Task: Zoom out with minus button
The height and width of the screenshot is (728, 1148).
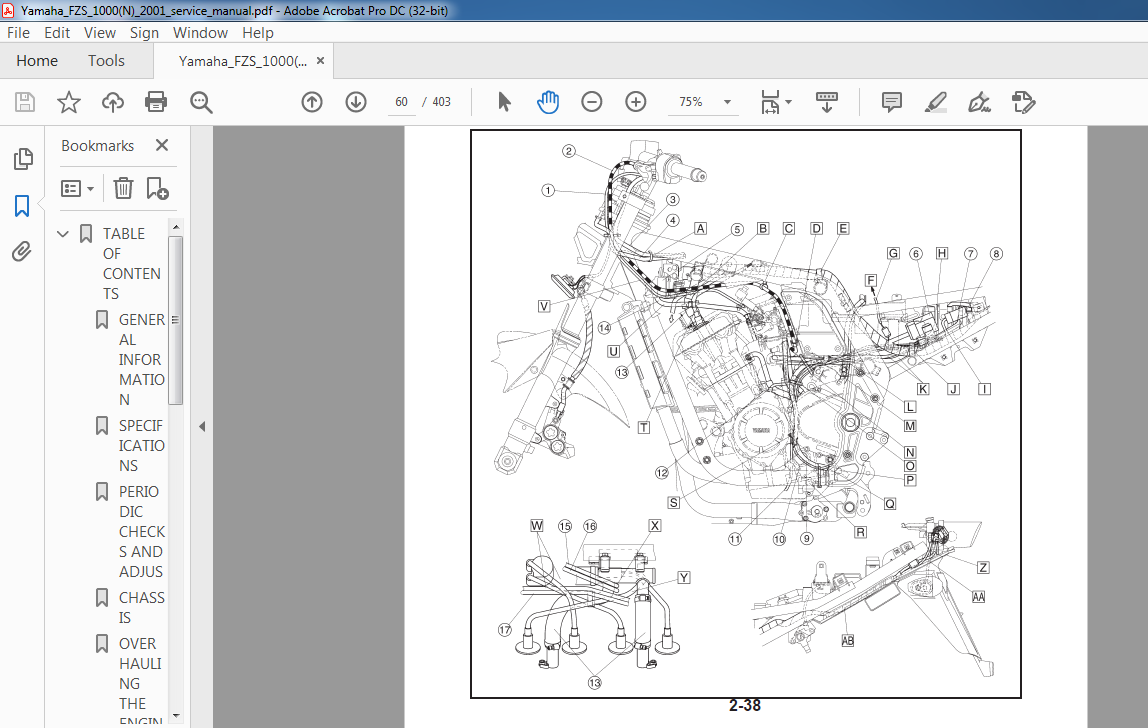Action: coord(592,102)
